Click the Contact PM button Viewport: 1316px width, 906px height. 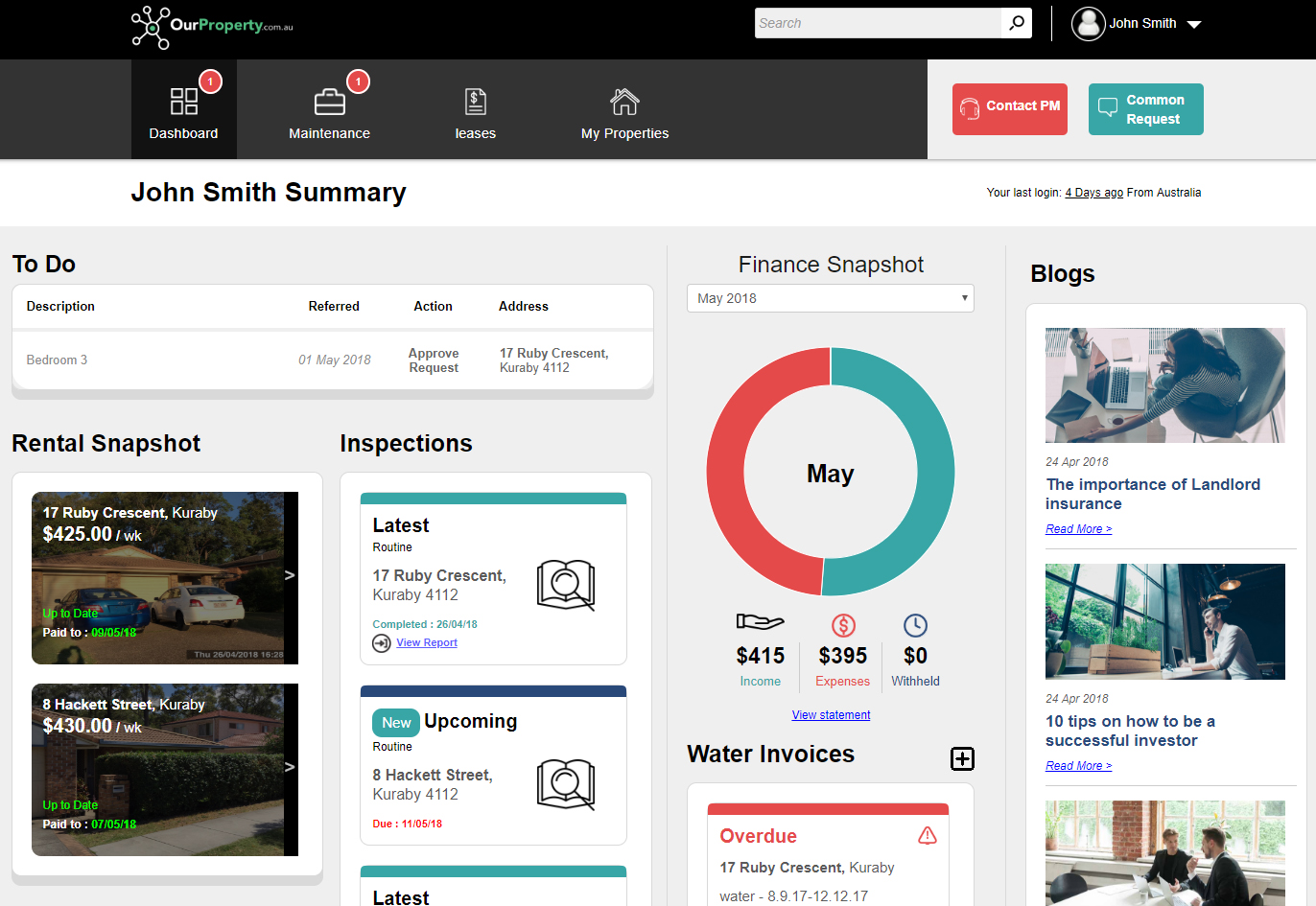click(1009, 109)
